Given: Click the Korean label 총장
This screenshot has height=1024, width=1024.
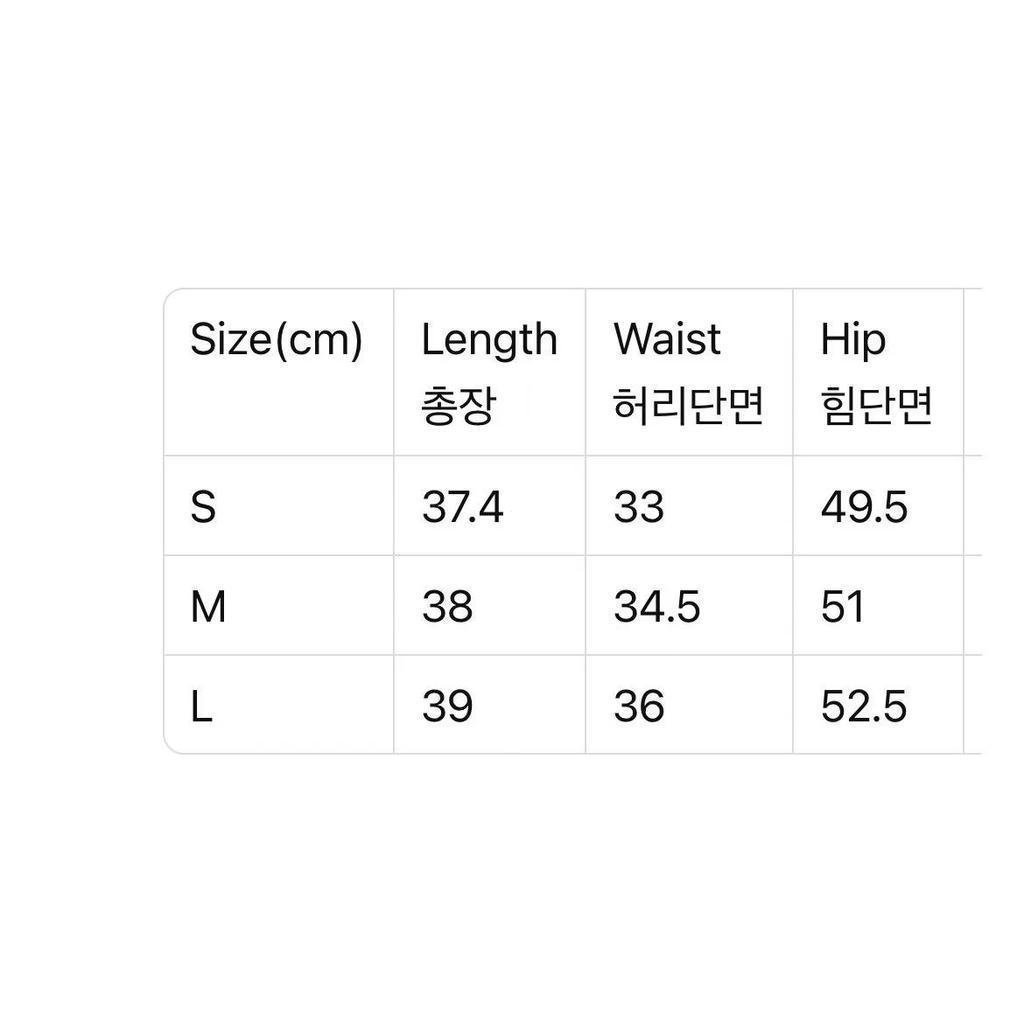Looking at the screenshot, I should click(458, 408).
